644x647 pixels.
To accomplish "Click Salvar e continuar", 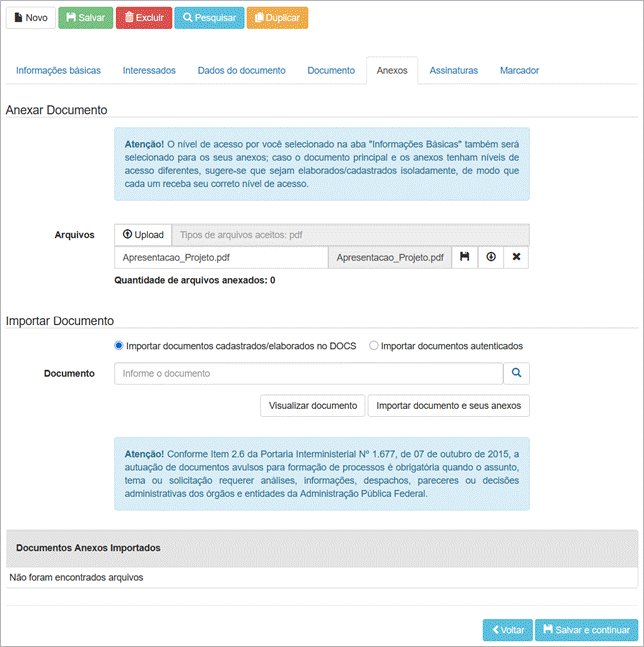I will (586, 630).
